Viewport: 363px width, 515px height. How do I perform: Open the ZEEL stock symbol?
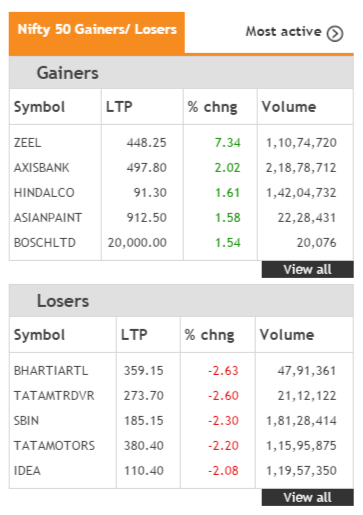pos(27,143)
